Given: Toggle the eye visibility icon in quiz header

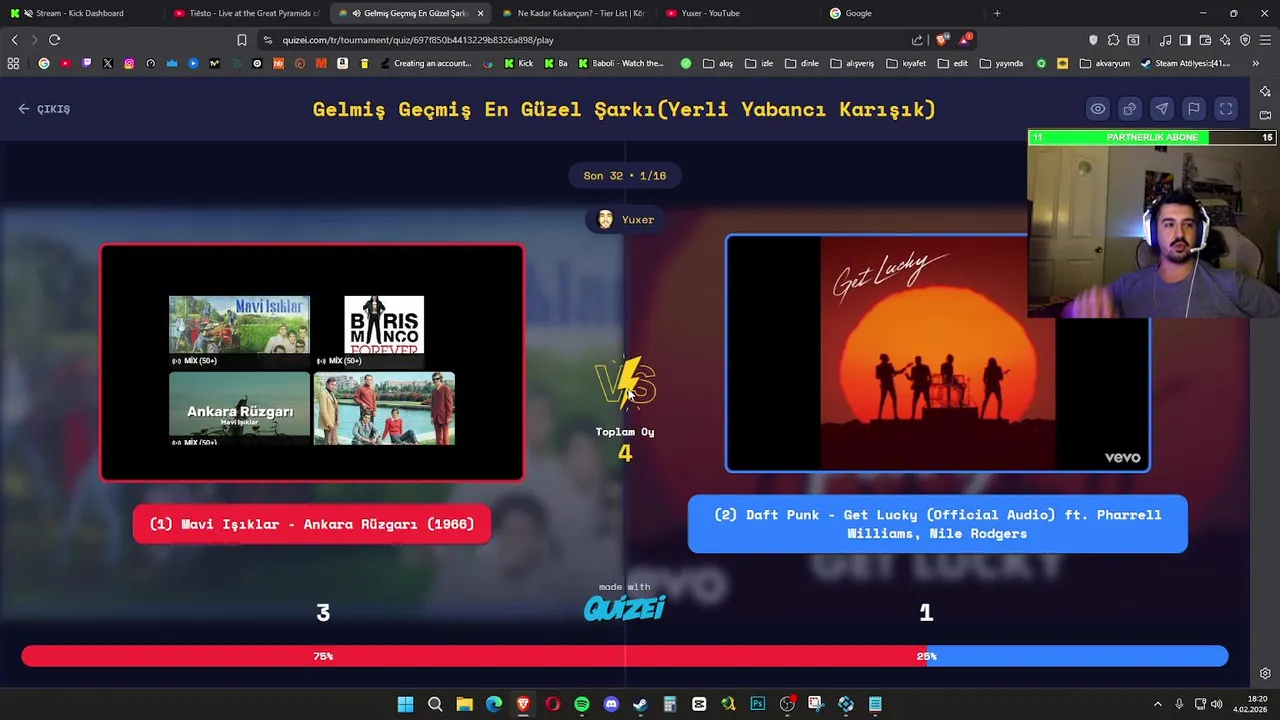Looking at the screenshot, I should pyautogui.click(x=1098, y=109).
